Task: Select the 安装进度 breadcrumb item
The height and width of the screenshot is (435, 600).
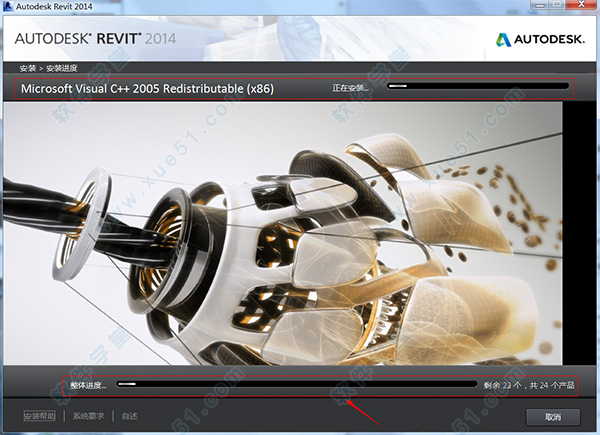Action: click(59, 69)
